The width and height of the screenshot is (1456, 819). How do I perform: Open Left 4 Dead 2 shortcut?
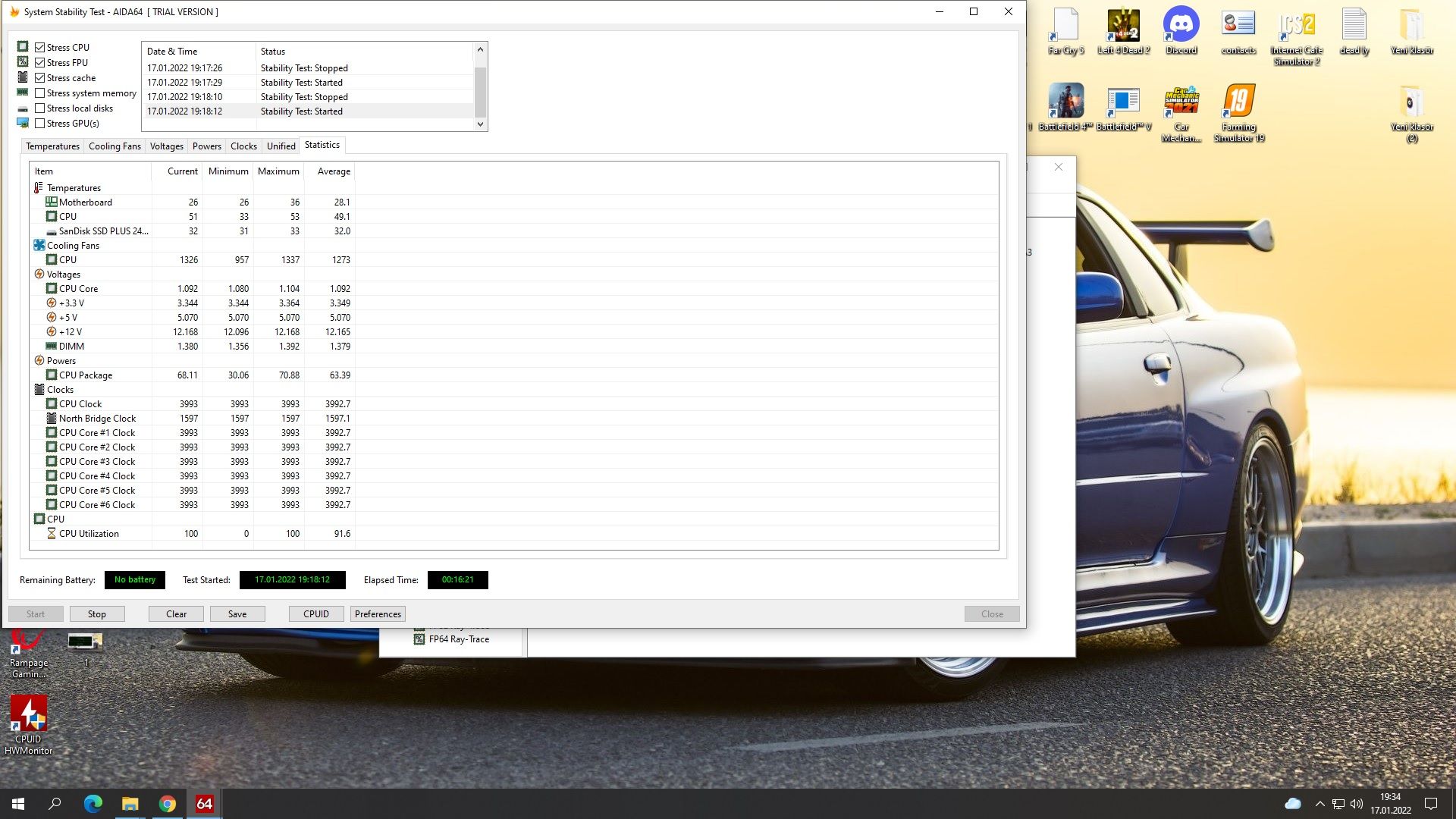(1123, 27)
